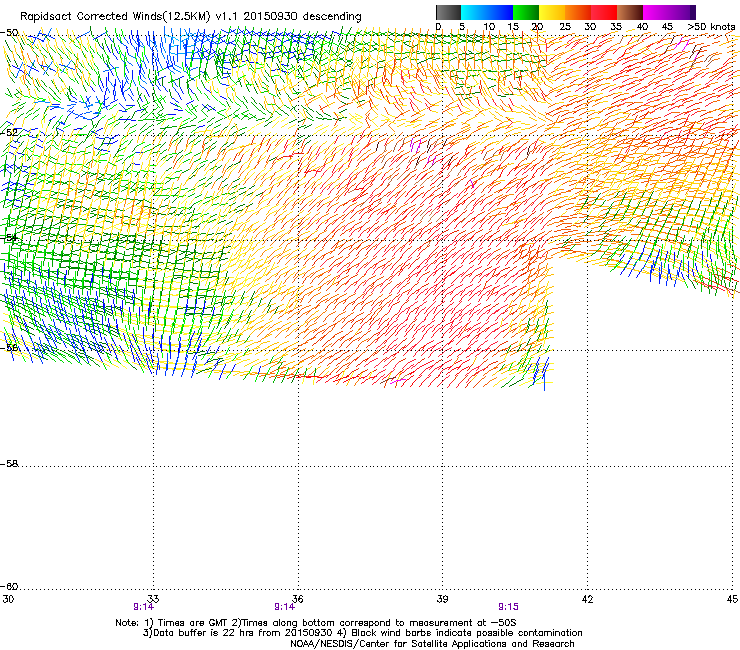
Task: Click the legend '15' knots label
Action: click(513, 27)
